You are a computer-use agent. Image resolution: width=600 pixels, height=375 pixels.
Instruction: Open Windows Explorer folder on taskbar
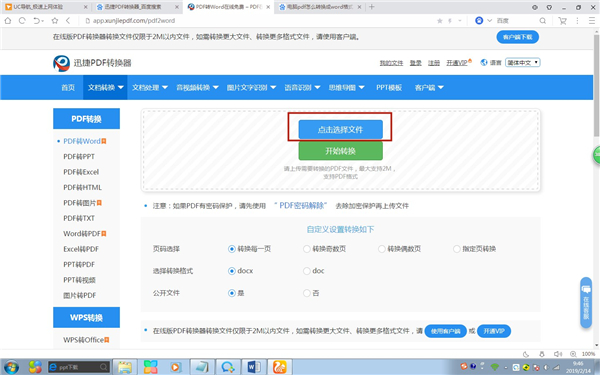pos(125,367)
